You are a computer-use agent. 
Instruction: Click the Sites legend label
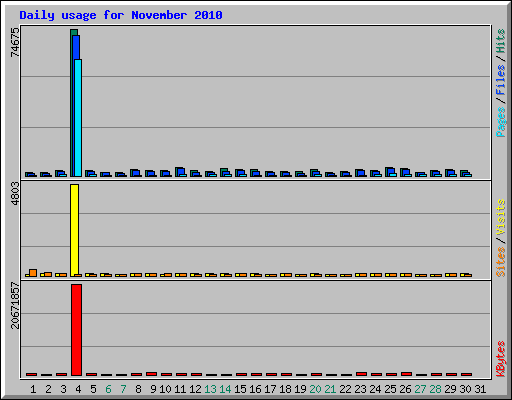pyautogui.click(x=500, y=262)
